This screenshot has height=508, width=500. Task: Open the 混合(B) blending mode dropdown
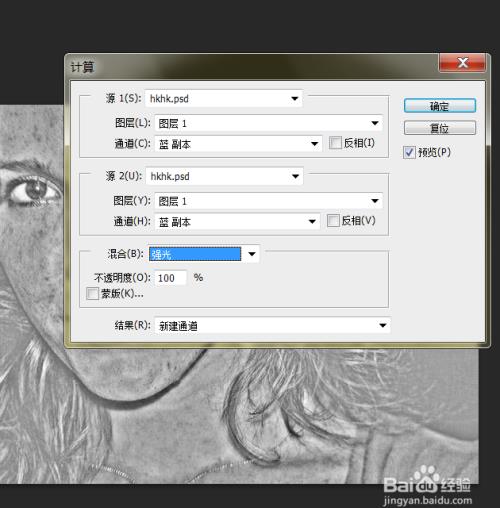click(204, 254)
